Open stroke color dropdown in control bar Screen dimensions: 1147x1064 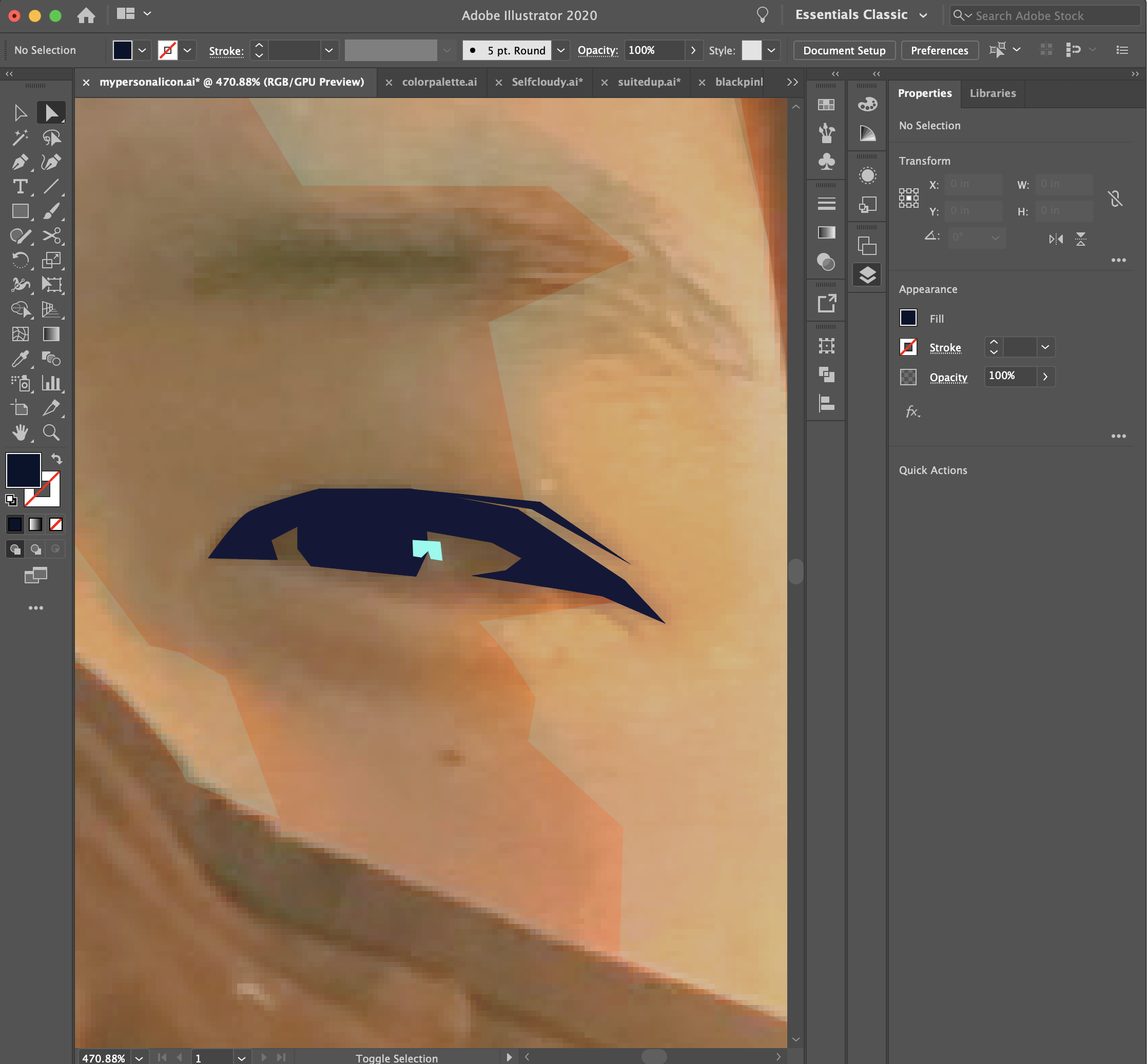coord(188,50)
